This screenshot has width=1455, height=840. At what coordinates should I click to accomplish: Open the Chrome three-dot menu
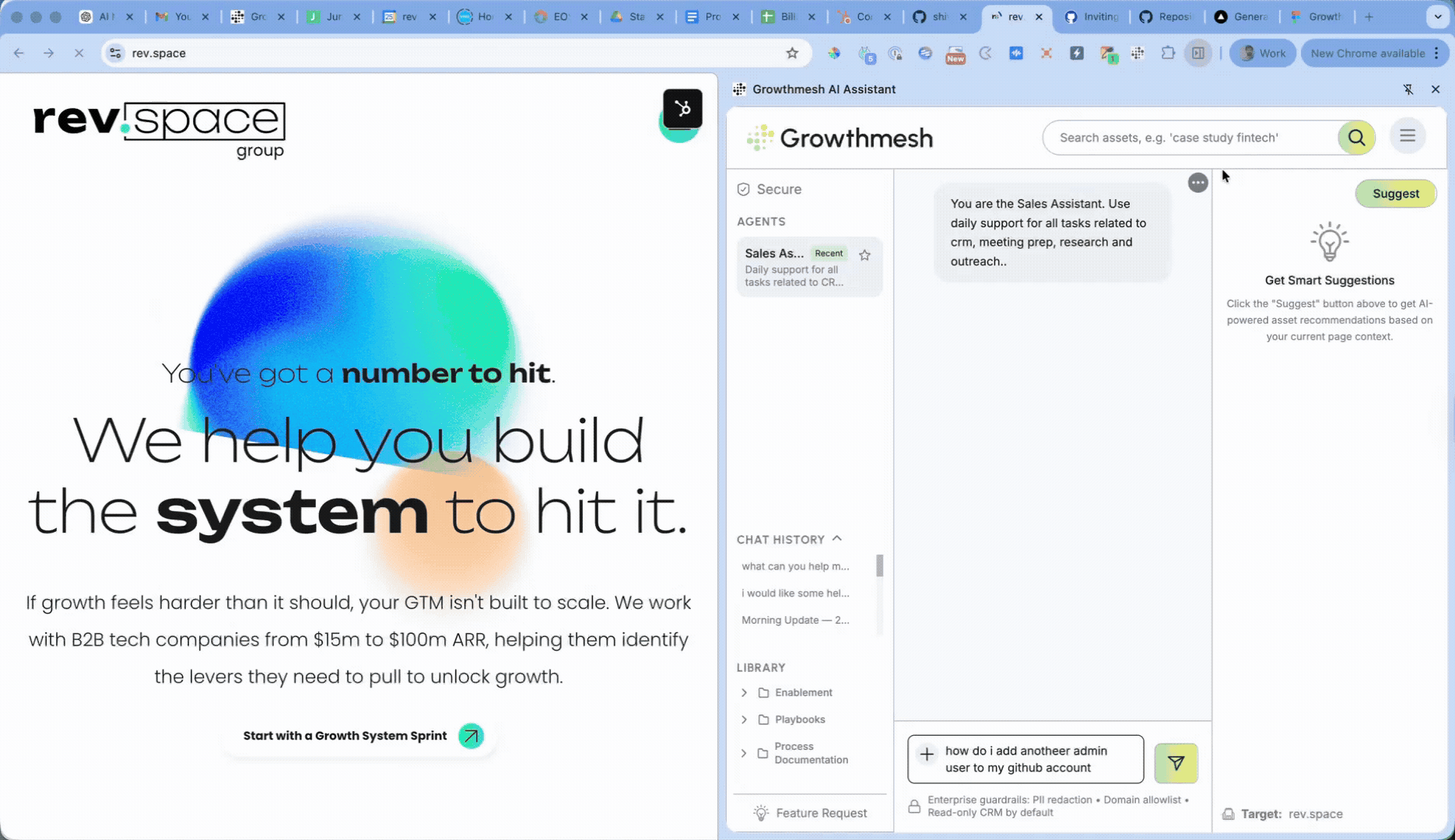(1436, 53)
